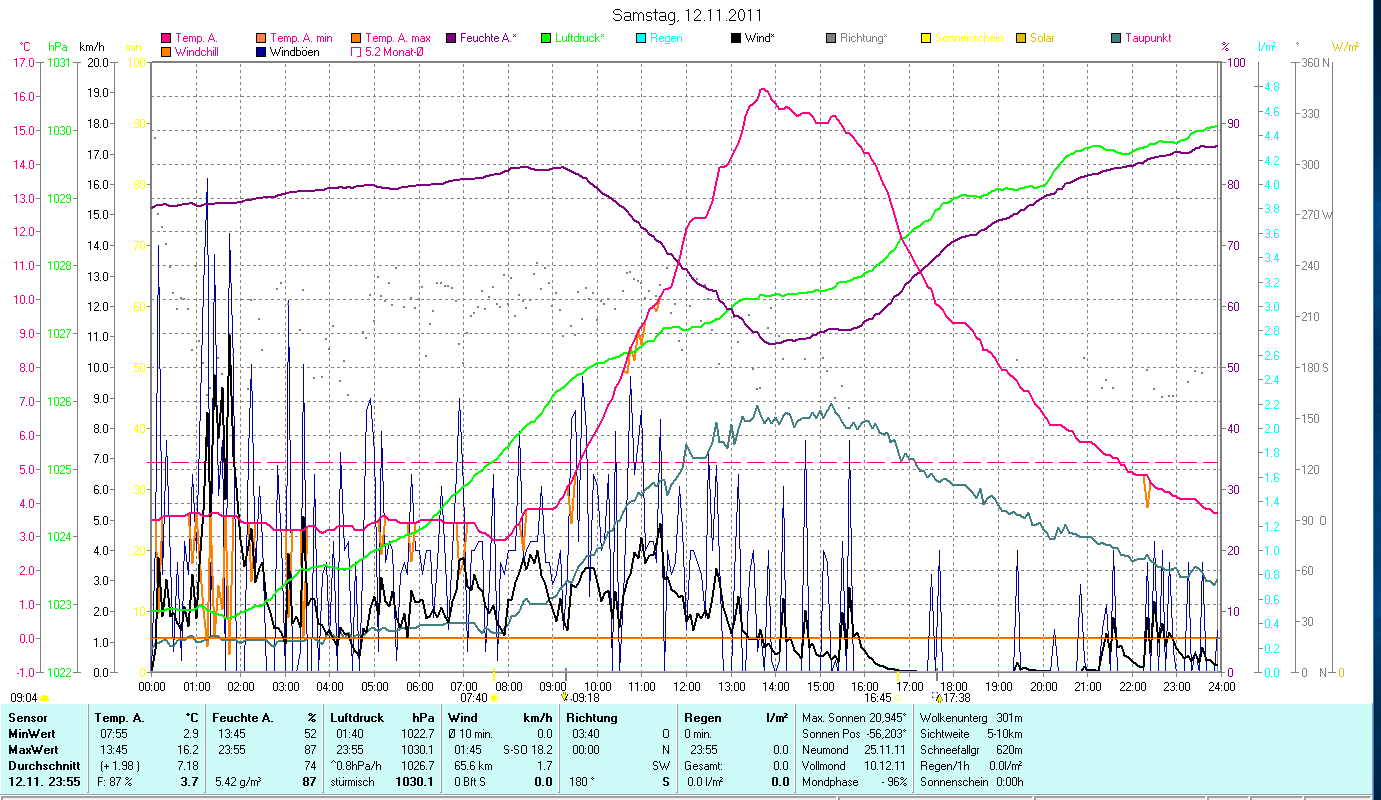Select the Richtung* legend label

[x=863, y=39]
